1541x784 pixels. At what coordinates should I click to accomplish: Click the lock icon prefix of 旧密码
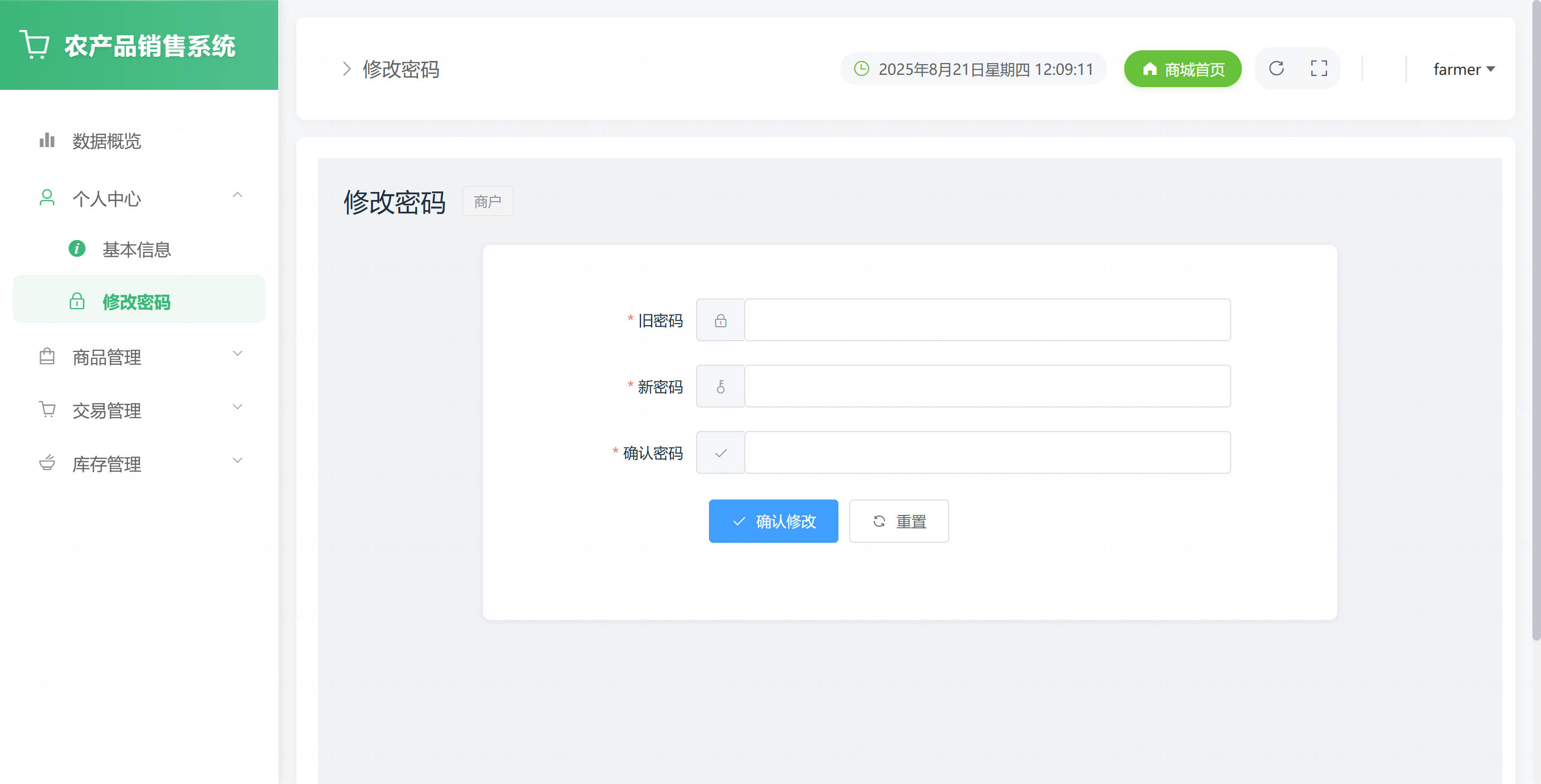(x=720, y=320)
